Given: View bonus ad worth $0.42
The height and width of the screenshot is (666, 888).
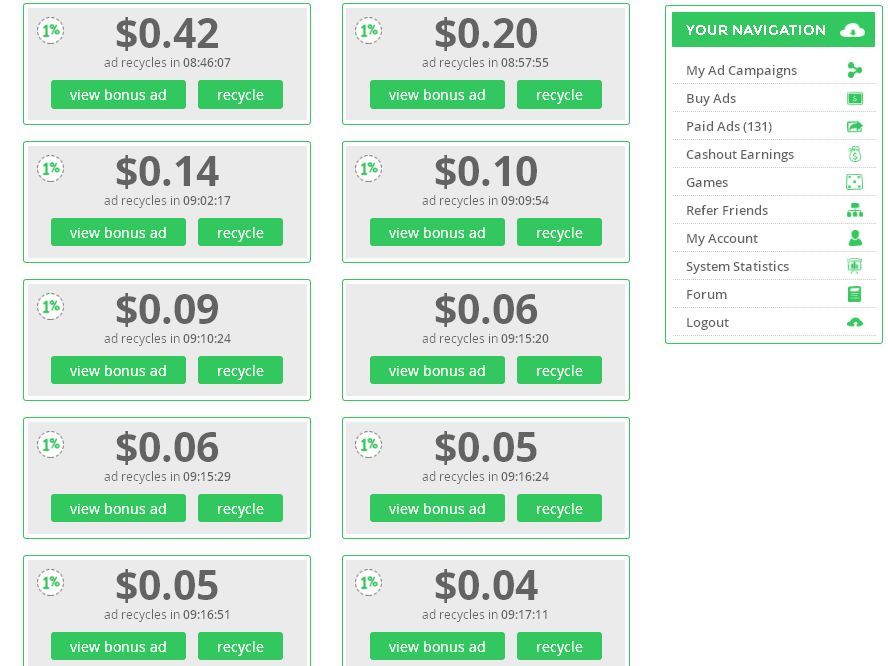Looking at the screenshot, I should 118,95.
